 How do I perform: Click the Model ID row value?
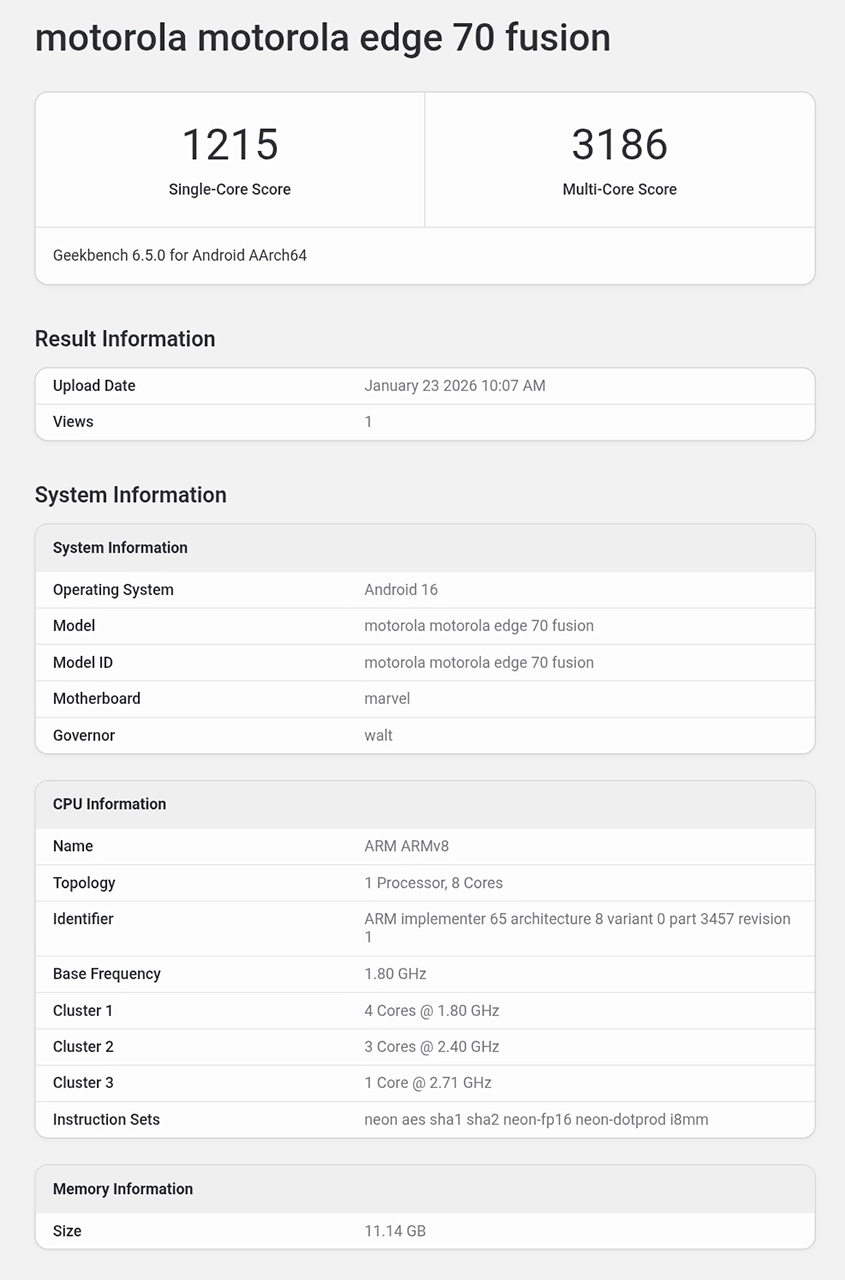[x=478, y=663]
